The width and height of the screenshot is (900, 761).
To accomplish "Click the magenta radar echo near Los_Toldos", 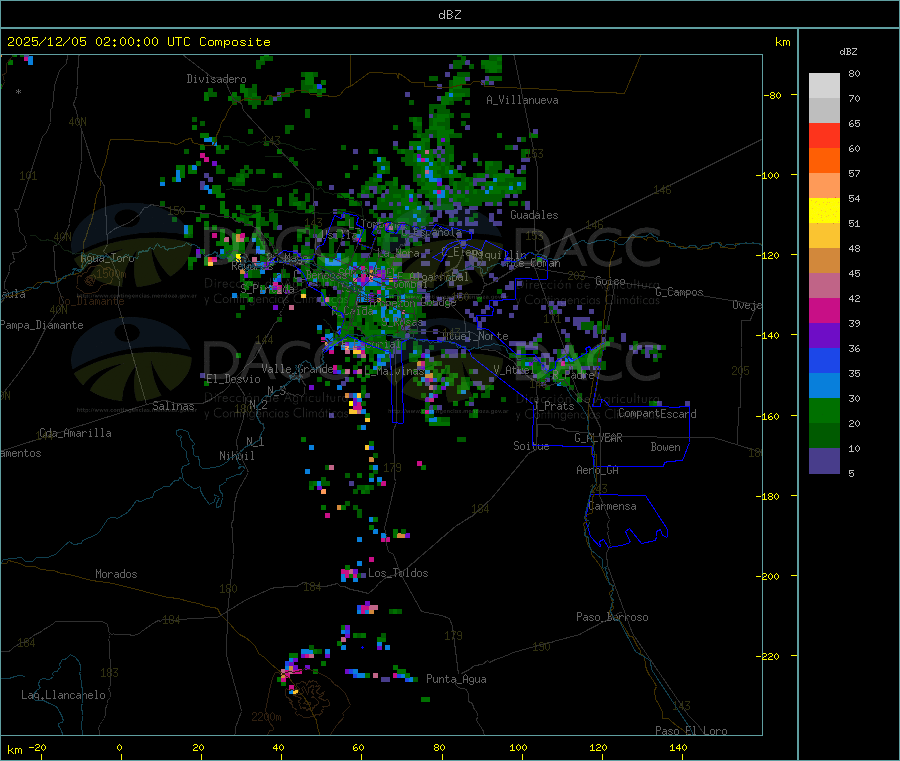I will click(x=350, y=573).
